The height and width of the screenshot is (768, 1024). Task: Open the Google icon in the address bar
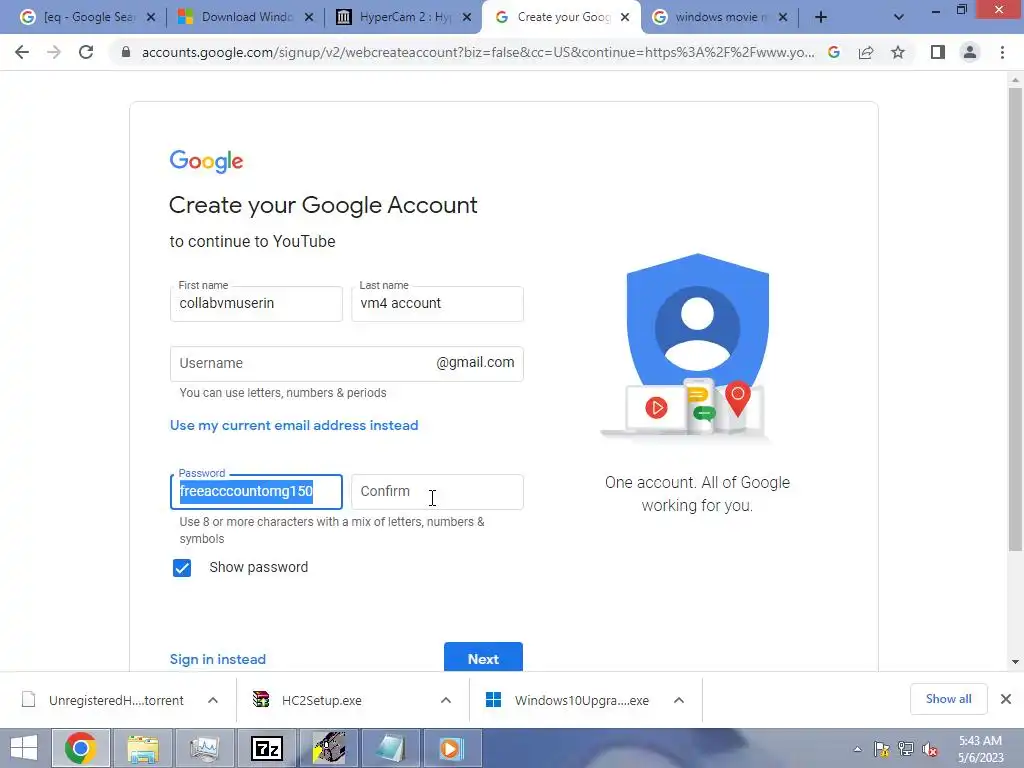click(834, 52)
